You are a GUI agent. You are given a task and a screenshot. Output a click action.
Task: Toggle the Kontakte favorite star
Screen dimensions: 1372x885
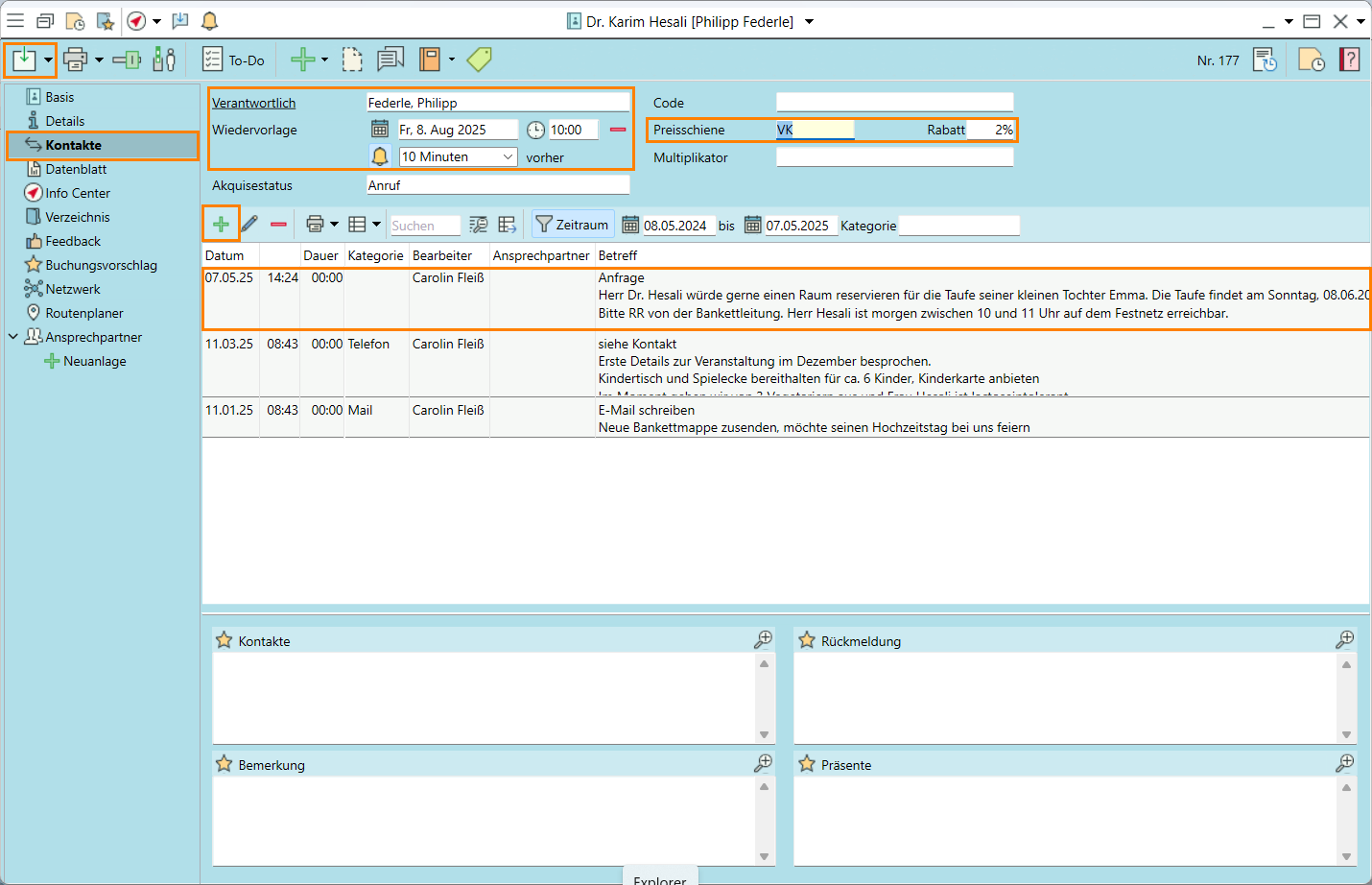point(225,640)
